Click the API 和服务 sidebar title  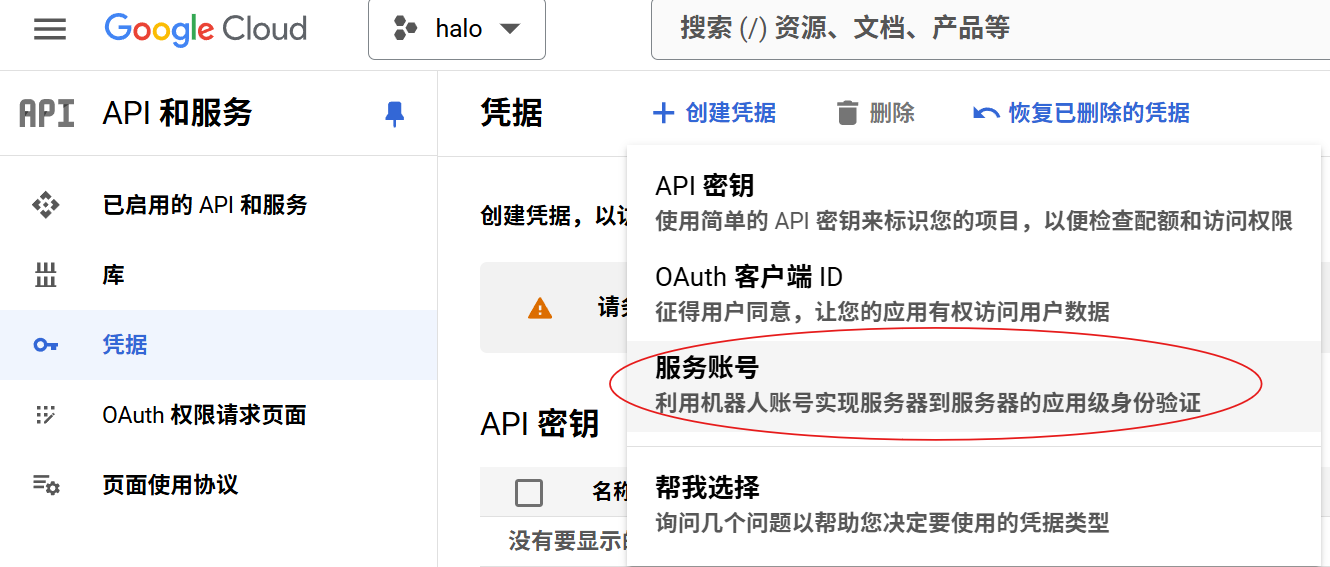(x=178, y=114)
